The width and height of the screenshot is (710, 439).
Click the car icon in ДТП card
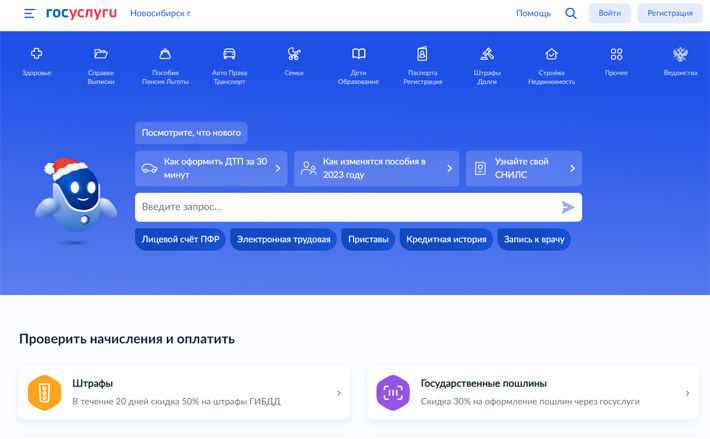click(x=149, y=168)
